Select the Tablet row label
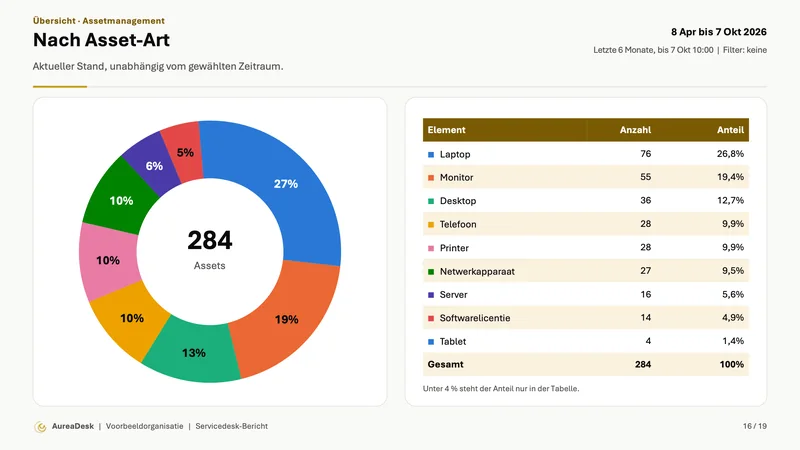Image resolution: width=800 pixels, height=450 pixels. pos(453,342)
